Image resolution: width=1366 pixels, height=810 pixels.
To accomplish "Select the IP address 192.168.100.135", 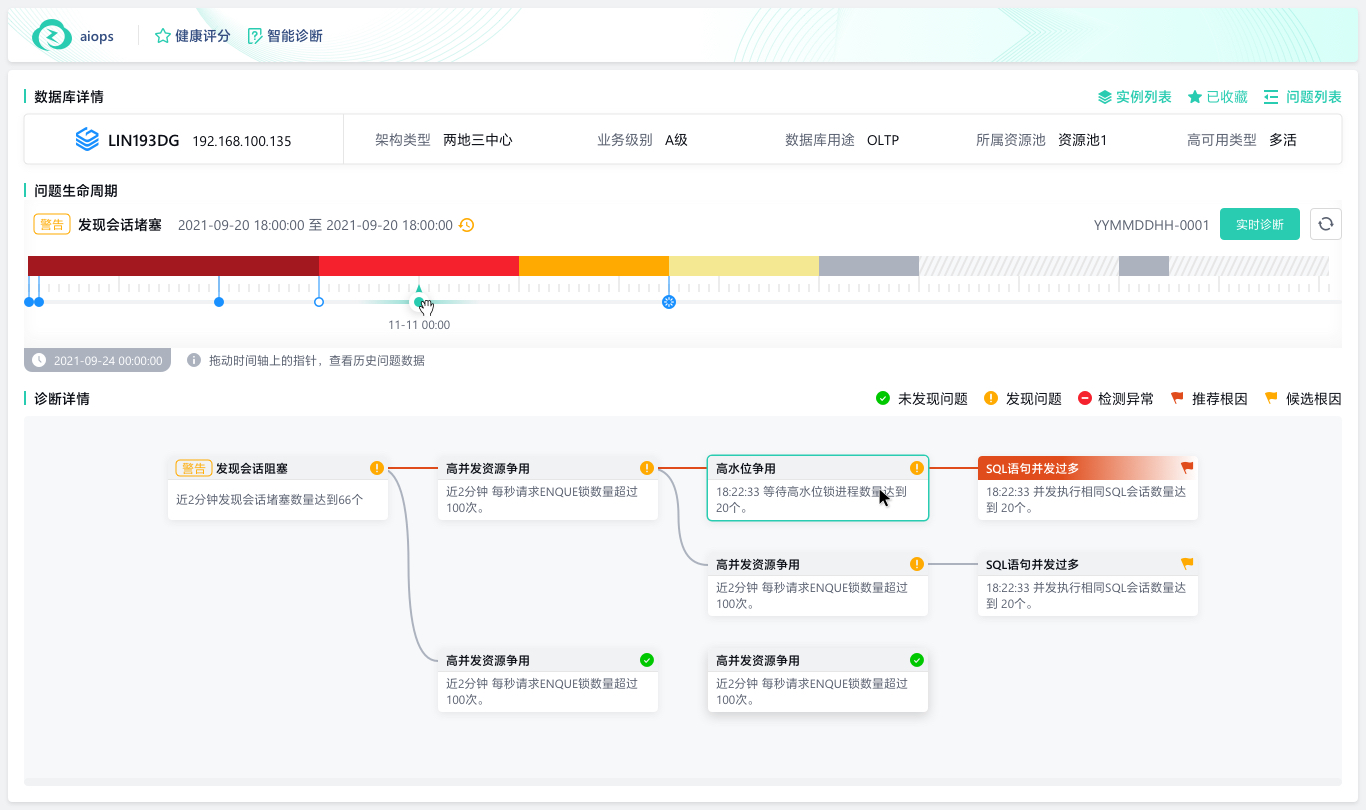I will click(242, 141).
